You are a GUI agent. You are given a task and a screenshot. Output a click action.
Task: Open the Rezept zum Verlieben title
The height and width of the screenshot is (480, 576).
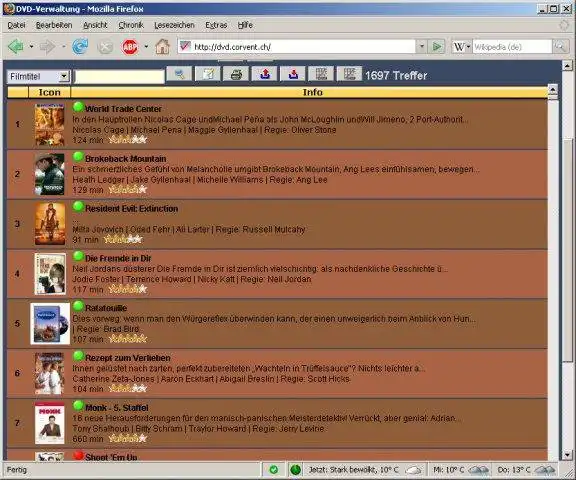click(128, 358)
